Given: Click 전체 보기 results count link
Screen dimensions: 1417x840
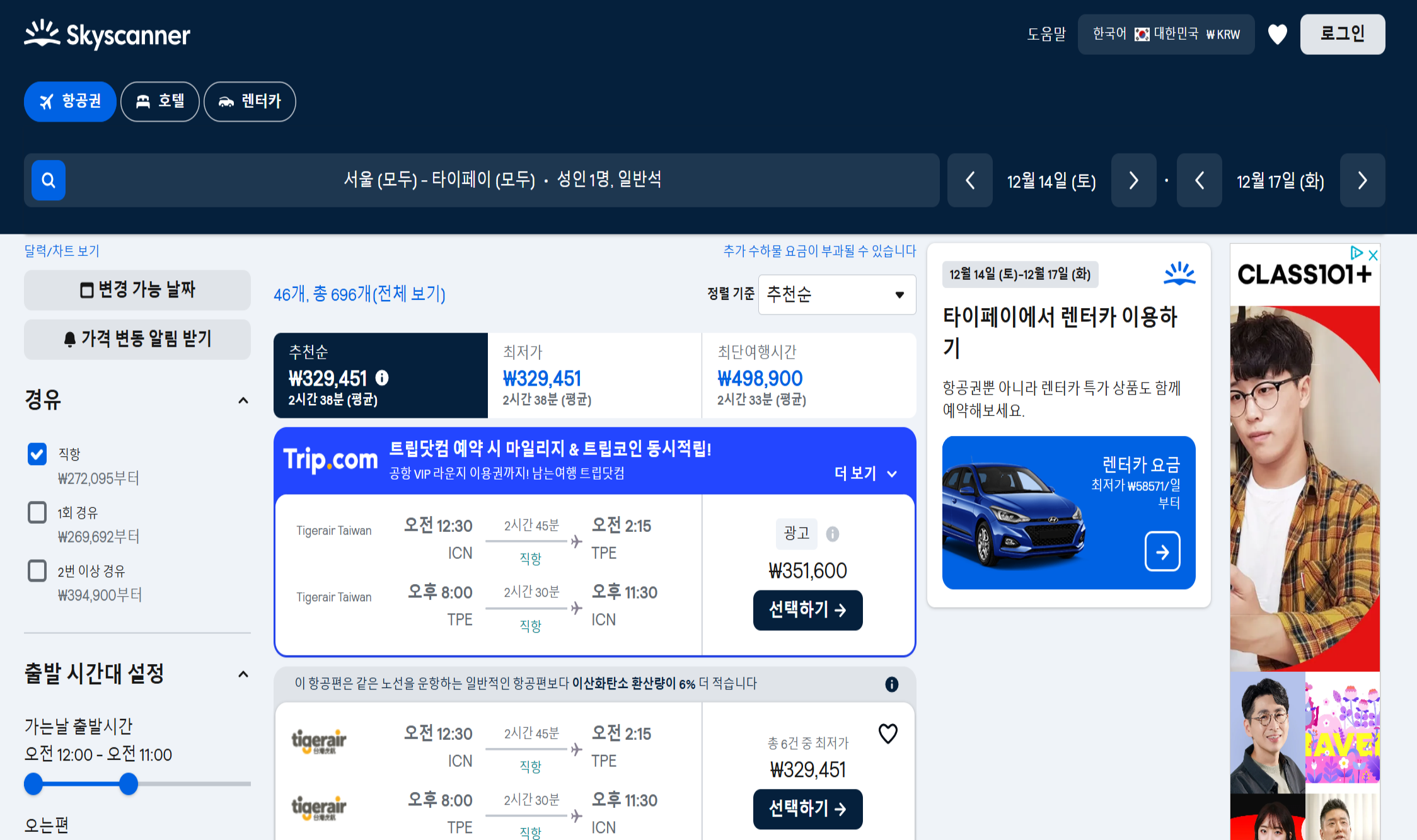Looking at the screenshot, I should (x=359, y=294).
